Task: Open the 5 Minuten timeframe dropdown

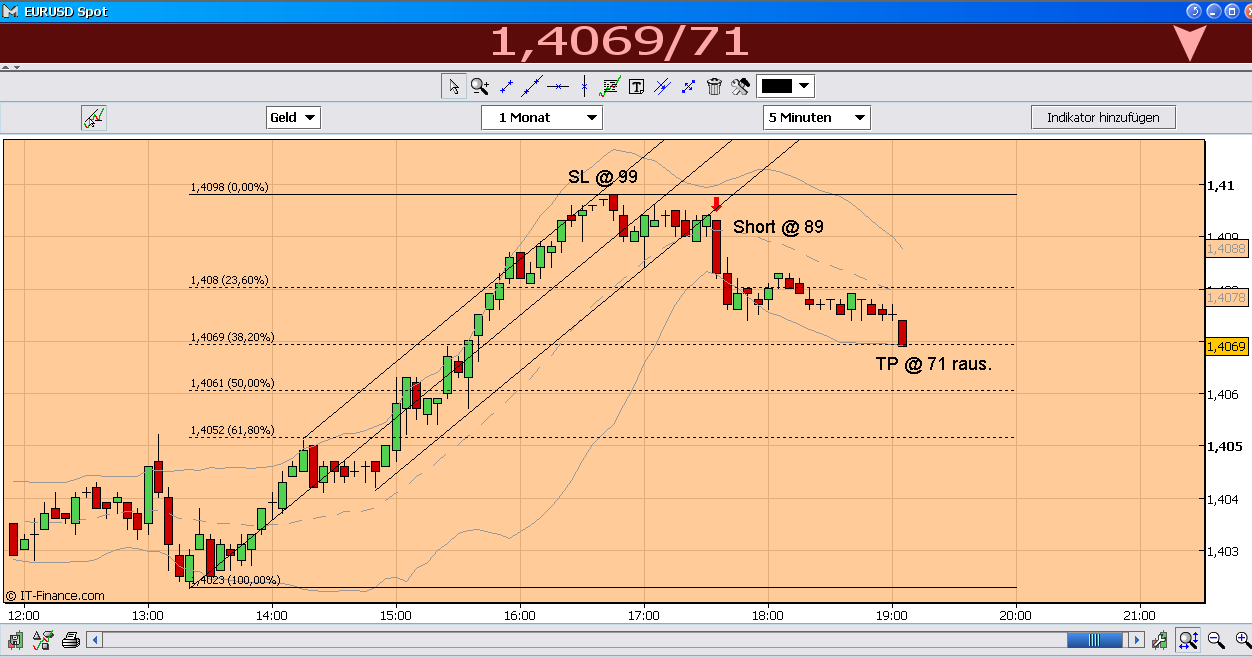Action: click(816, 118)
